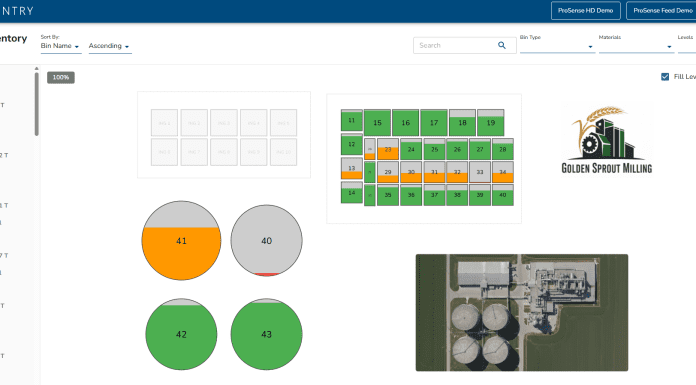Open bin 19 details

pyautogui.click(x=490, y=123)
